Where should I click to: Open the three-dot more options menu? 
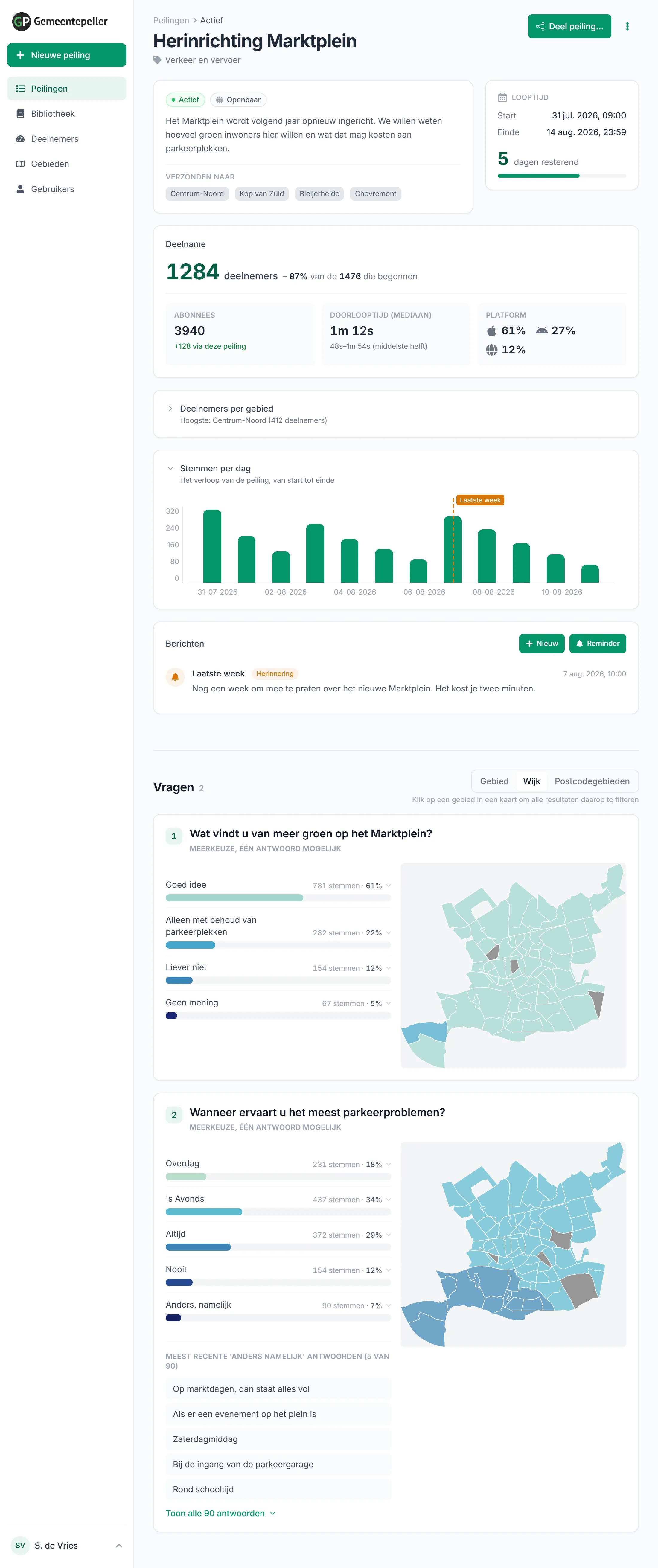[627, 26]
